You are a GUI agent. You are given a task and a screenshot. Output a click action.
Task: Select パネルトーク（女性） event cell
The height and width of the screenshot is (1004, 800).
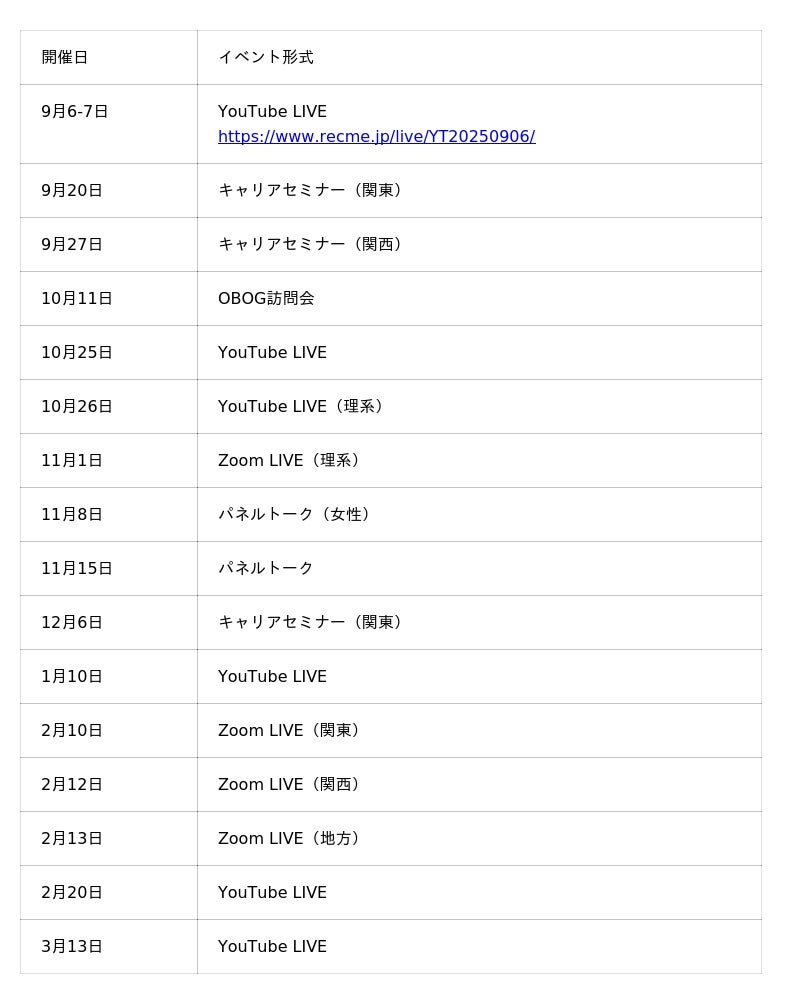(x=479, y=514)
